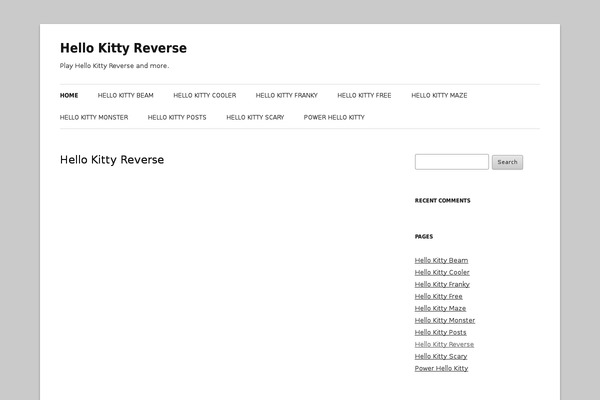This screenshot has height=400, width=600.
Task: Focus the sidebar search text field
Action: point(452,162)
